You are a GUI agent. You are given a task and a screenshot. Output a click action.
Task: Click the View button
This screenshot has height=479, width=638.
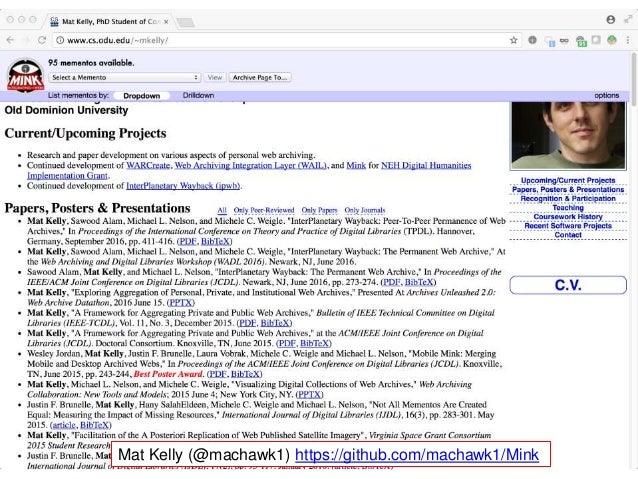click(x=214, y=77)
